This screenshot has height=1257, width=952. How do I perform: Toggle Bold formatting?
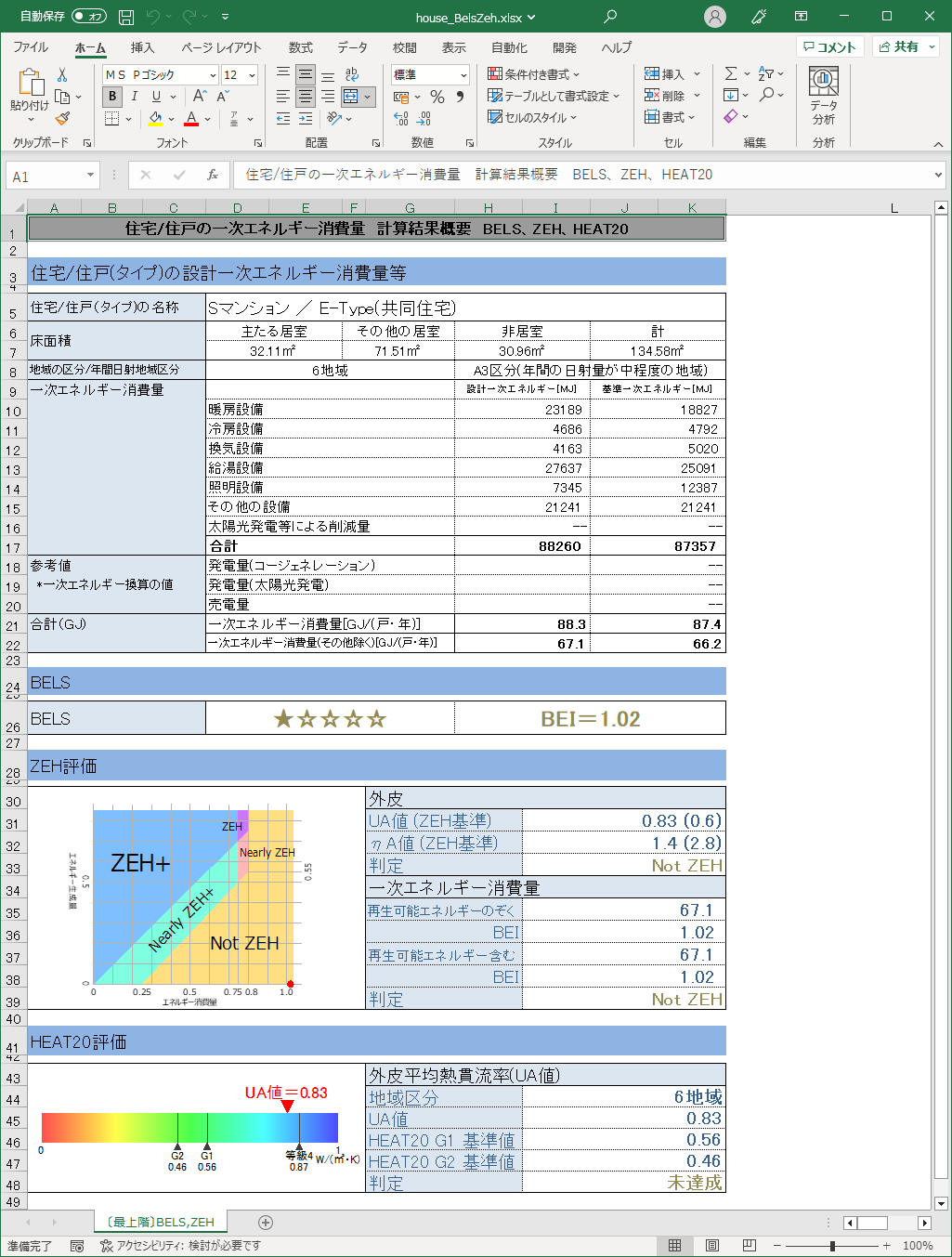tap(112, 97)
